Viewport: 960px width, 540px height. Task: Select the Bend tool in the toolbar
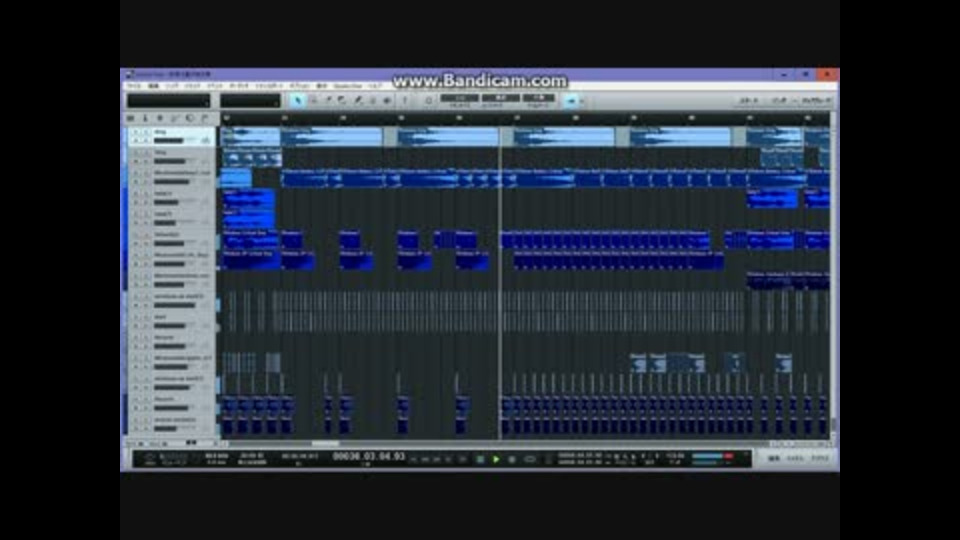(x=387, y=100)
